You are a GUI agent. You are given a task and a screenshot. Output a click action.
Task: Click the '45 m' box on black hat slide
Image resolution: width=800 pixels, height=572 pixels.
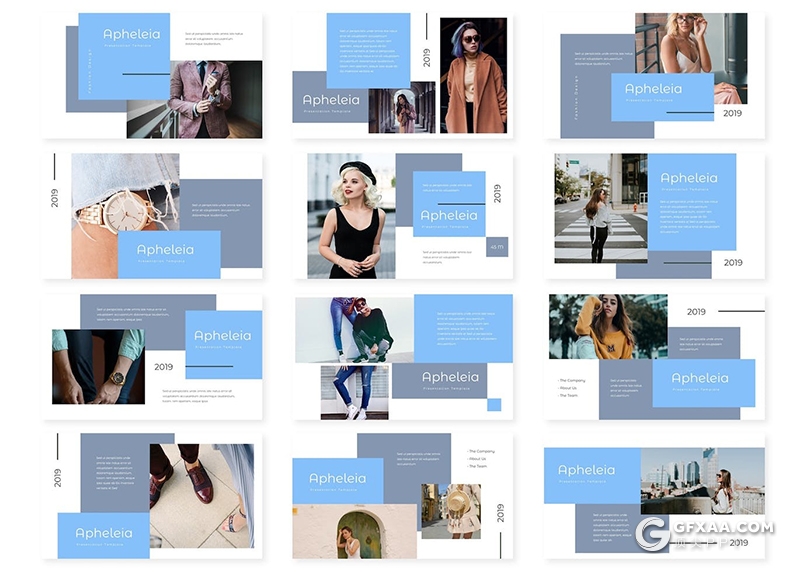tap(497, 246)
